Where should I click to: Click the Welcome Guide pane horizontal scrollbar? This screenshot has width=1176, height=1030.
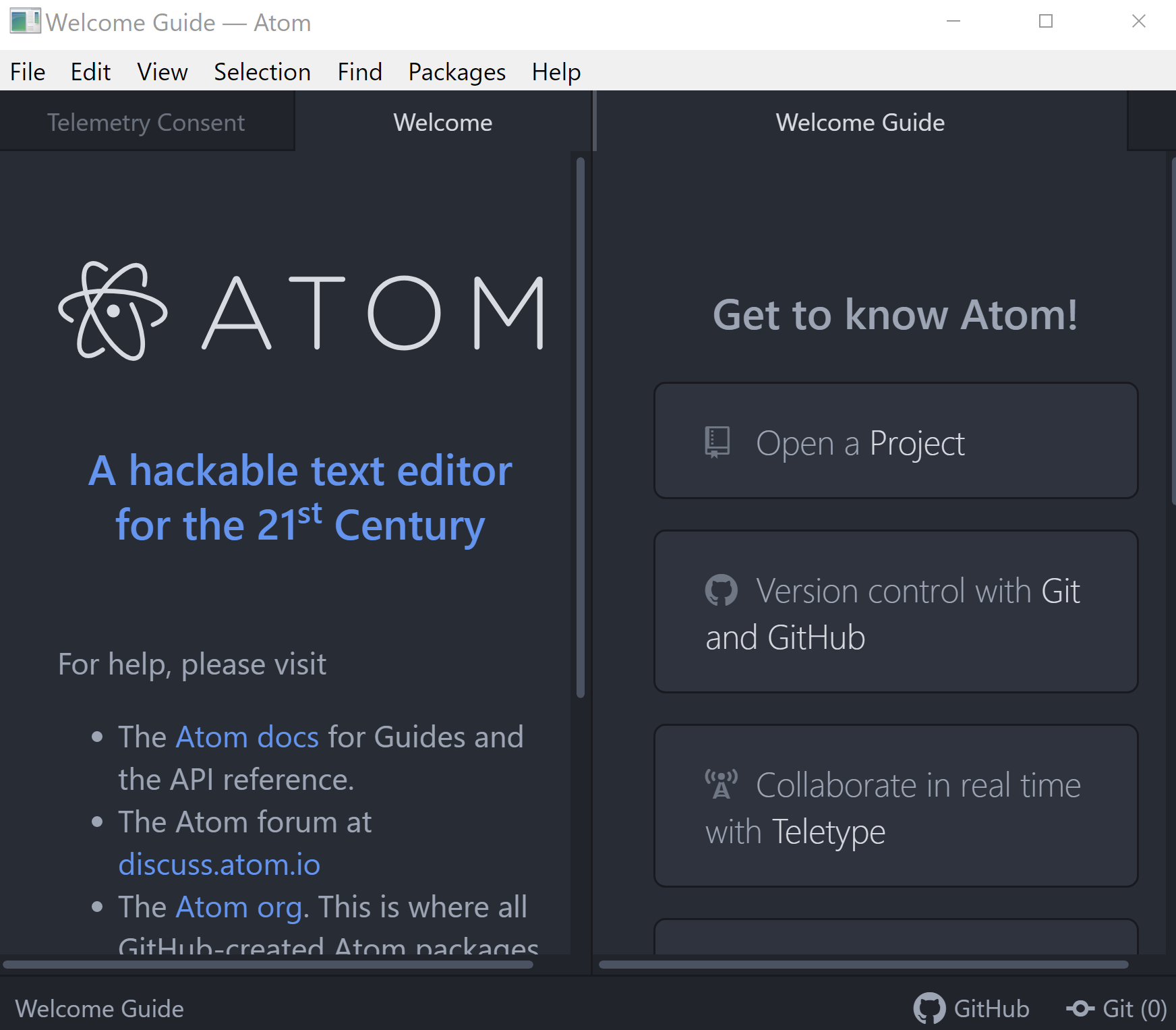(x=864, y=965)
